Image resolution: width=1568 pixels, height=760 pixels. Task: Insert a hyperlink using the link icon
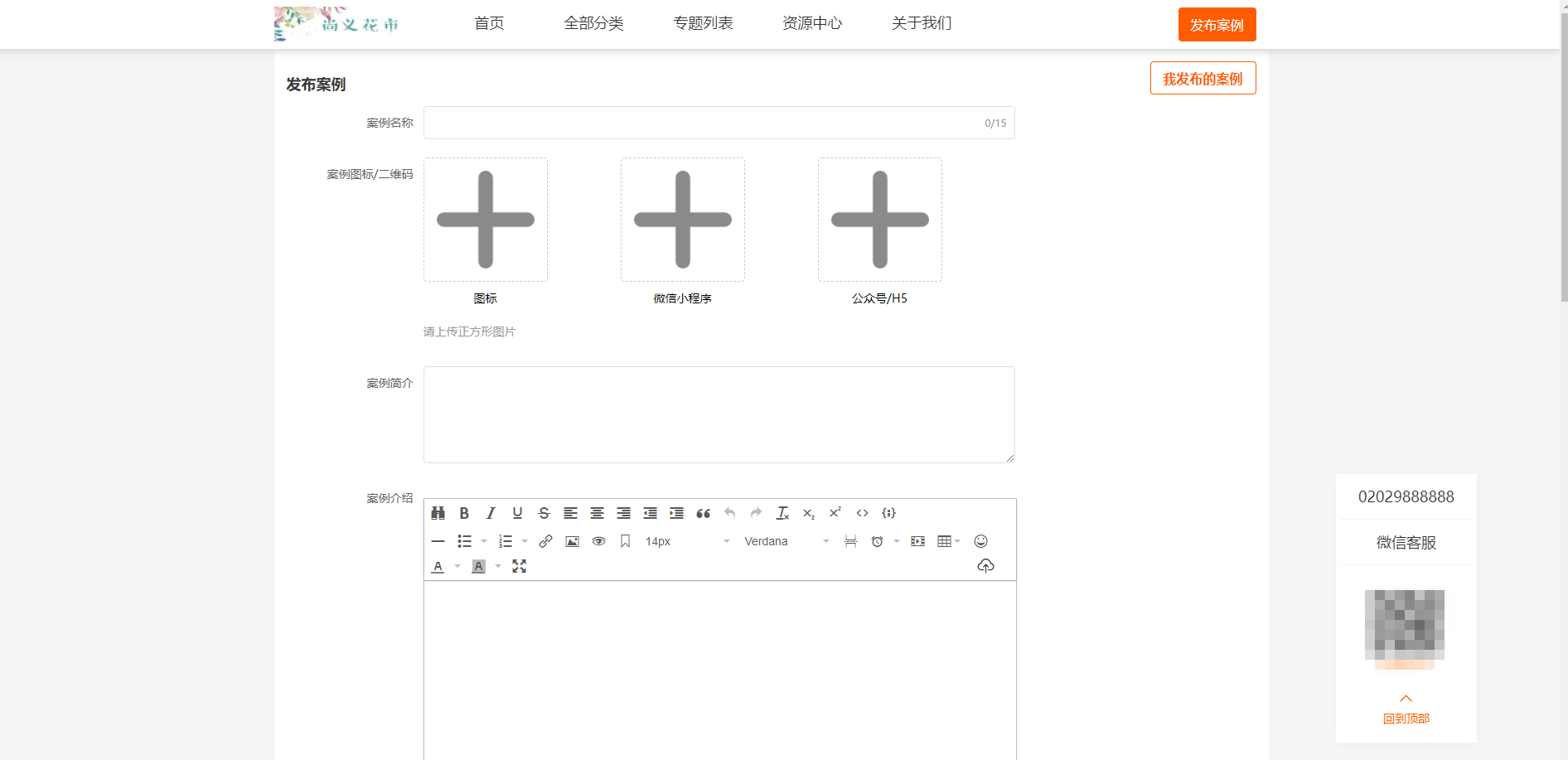545,541
